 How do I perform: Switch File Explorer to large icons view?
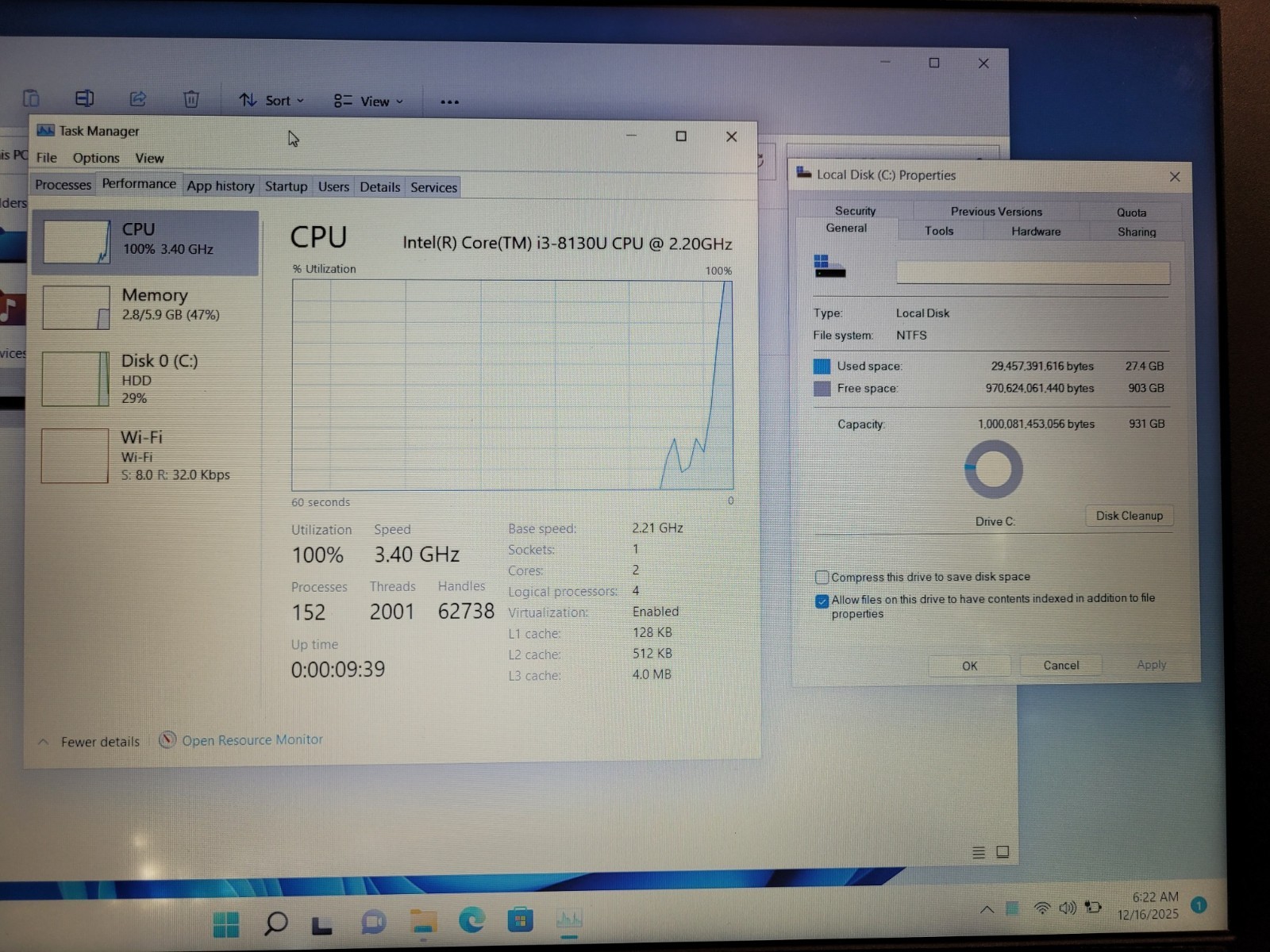pos(1003,851)
